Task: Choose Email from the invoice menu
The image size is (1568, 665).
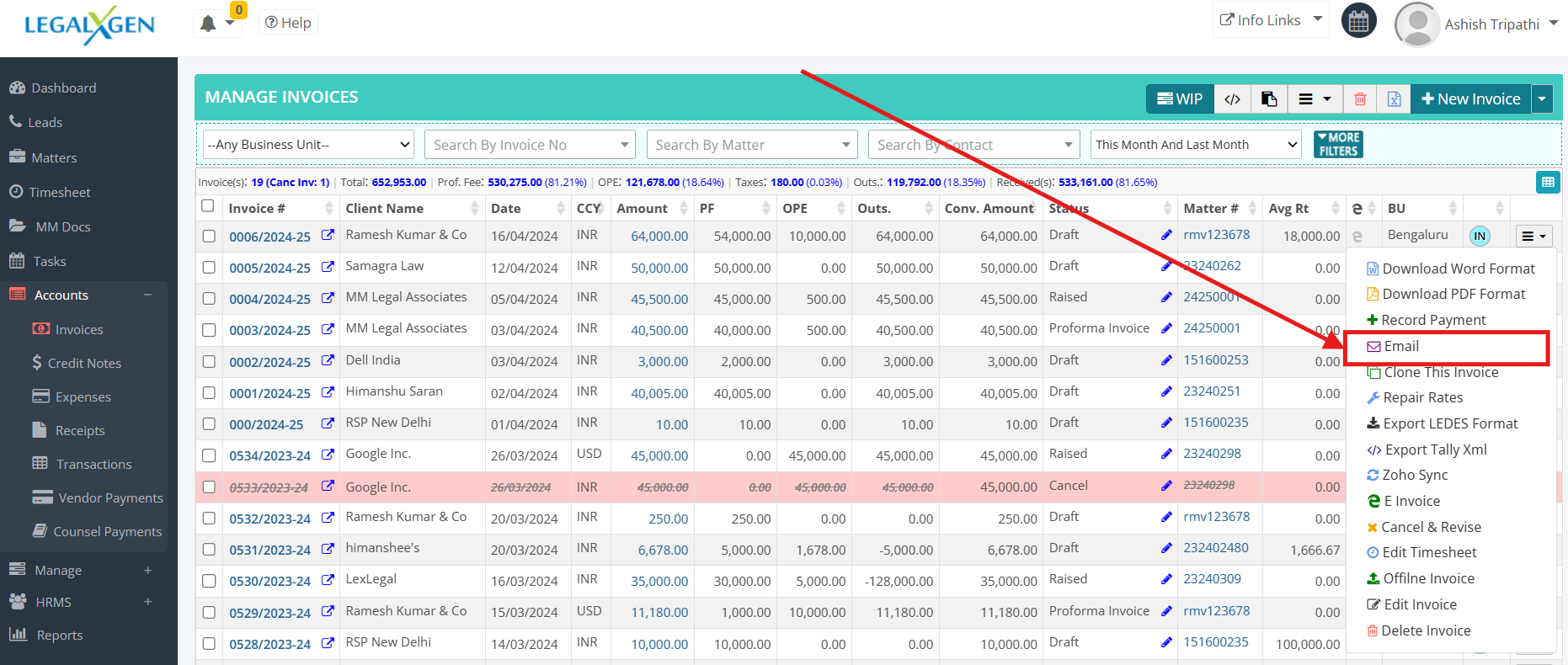Action: pyautogui.click(x=1401, y=347)
